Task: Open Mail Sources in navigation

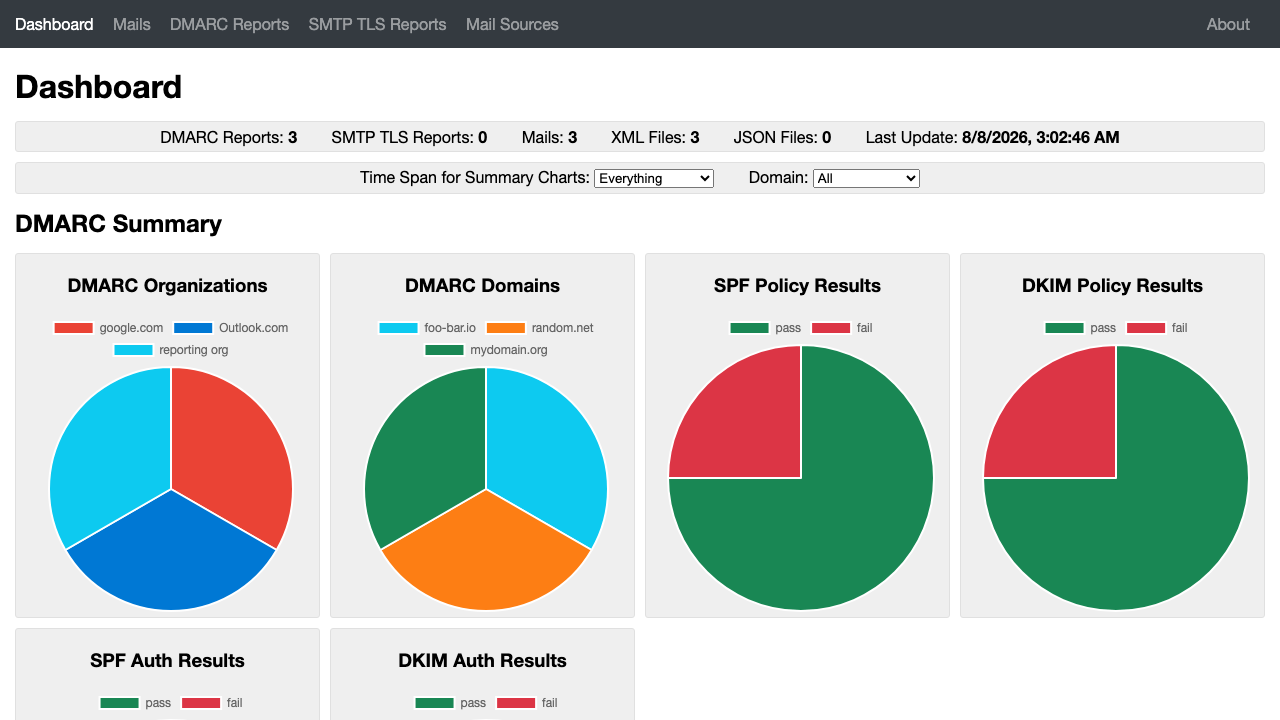Action: (x=512, y=24)
